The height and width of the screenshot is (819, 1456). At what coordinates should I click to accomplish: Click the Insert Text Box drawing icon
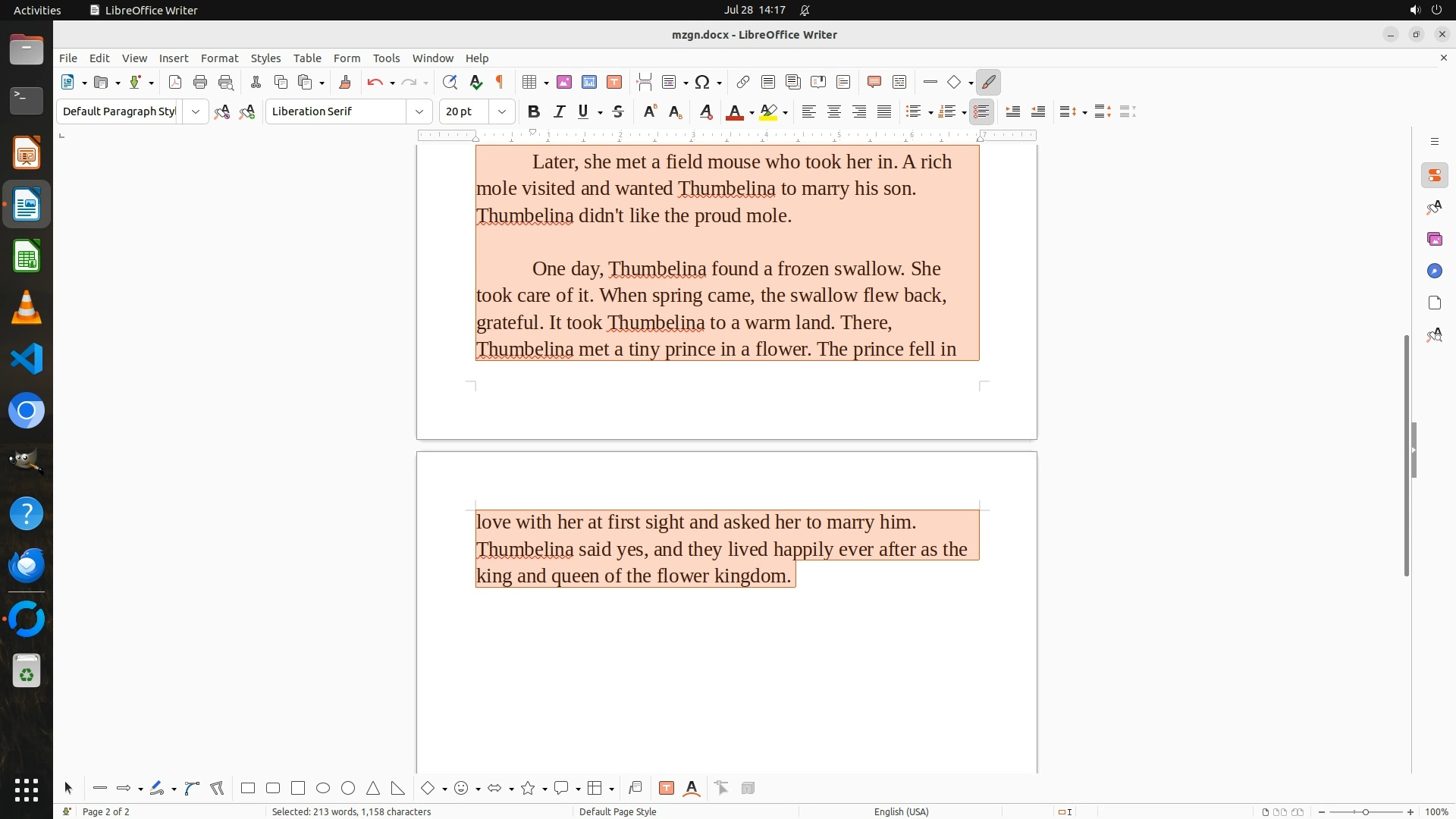[x=667, y=789]
